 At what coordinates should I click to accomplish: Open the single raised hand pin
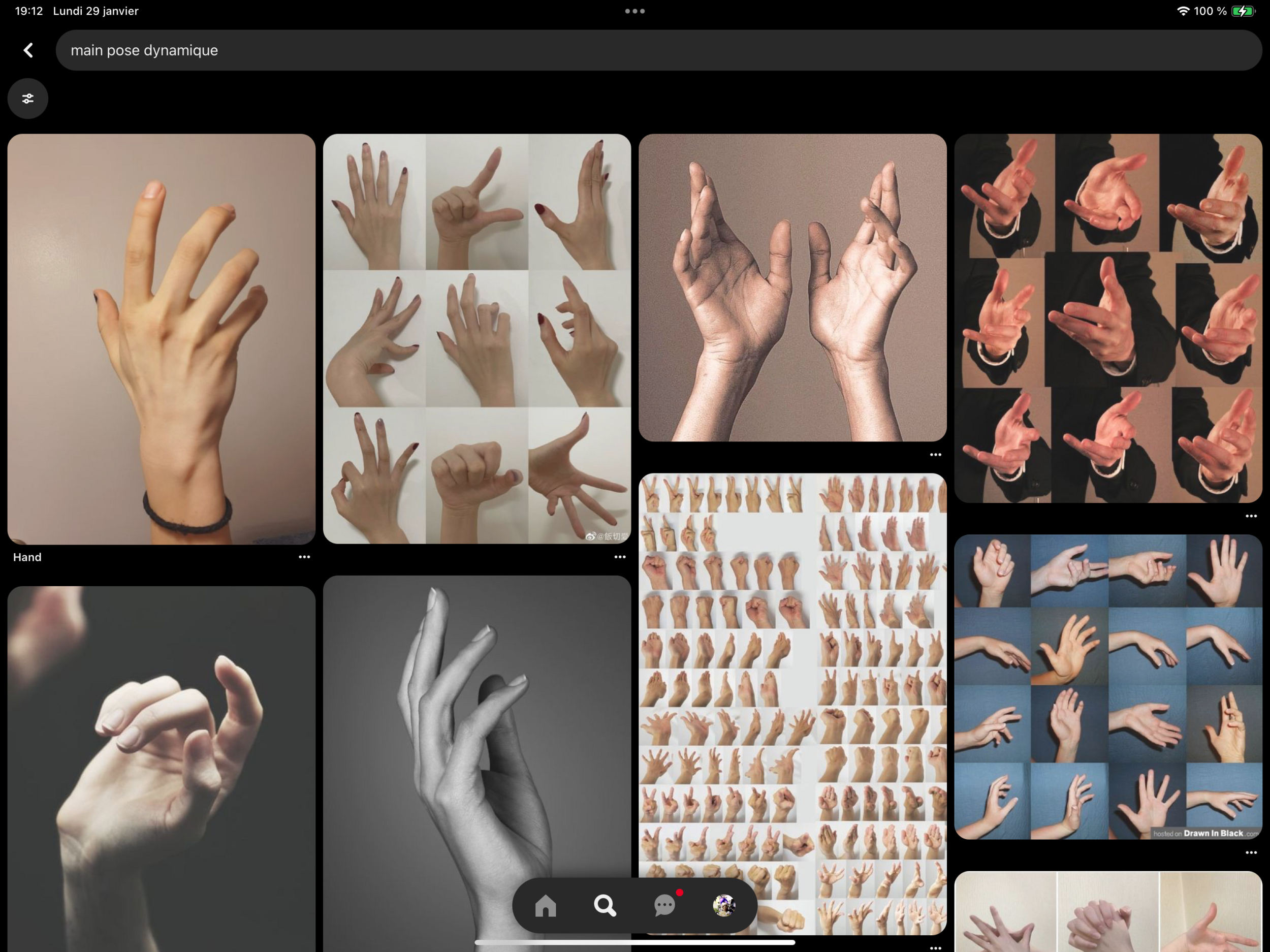tap(162, 339)
